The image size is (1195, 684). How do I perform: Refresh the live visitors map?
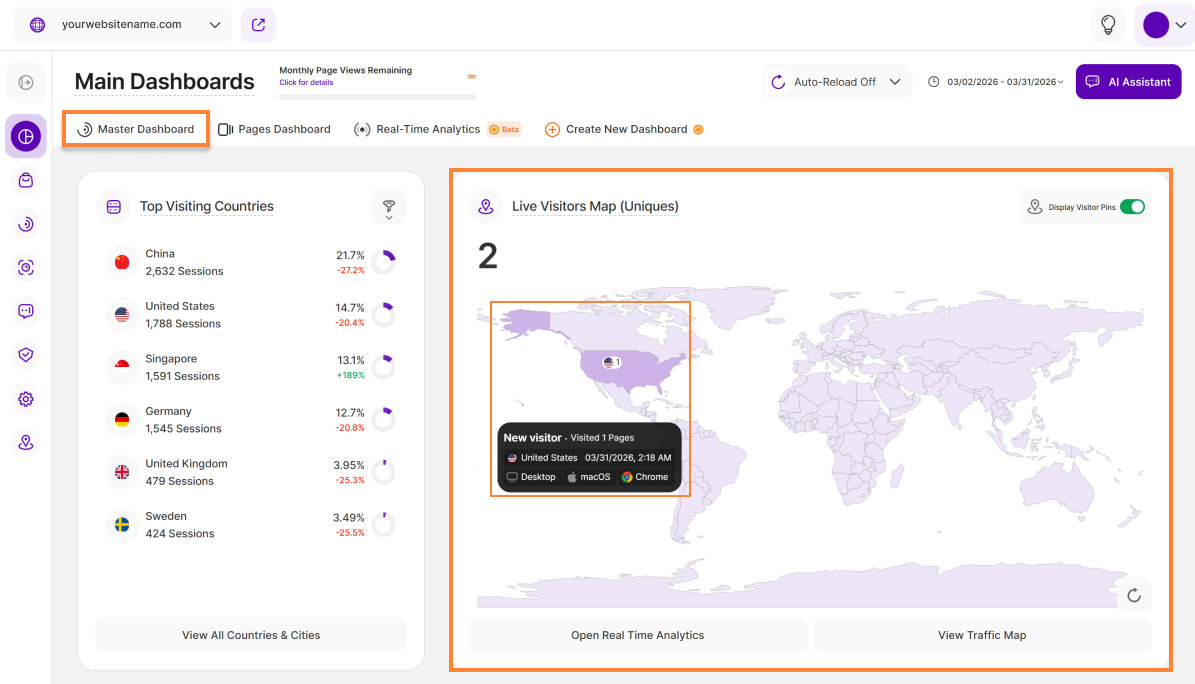(1134, 595)
